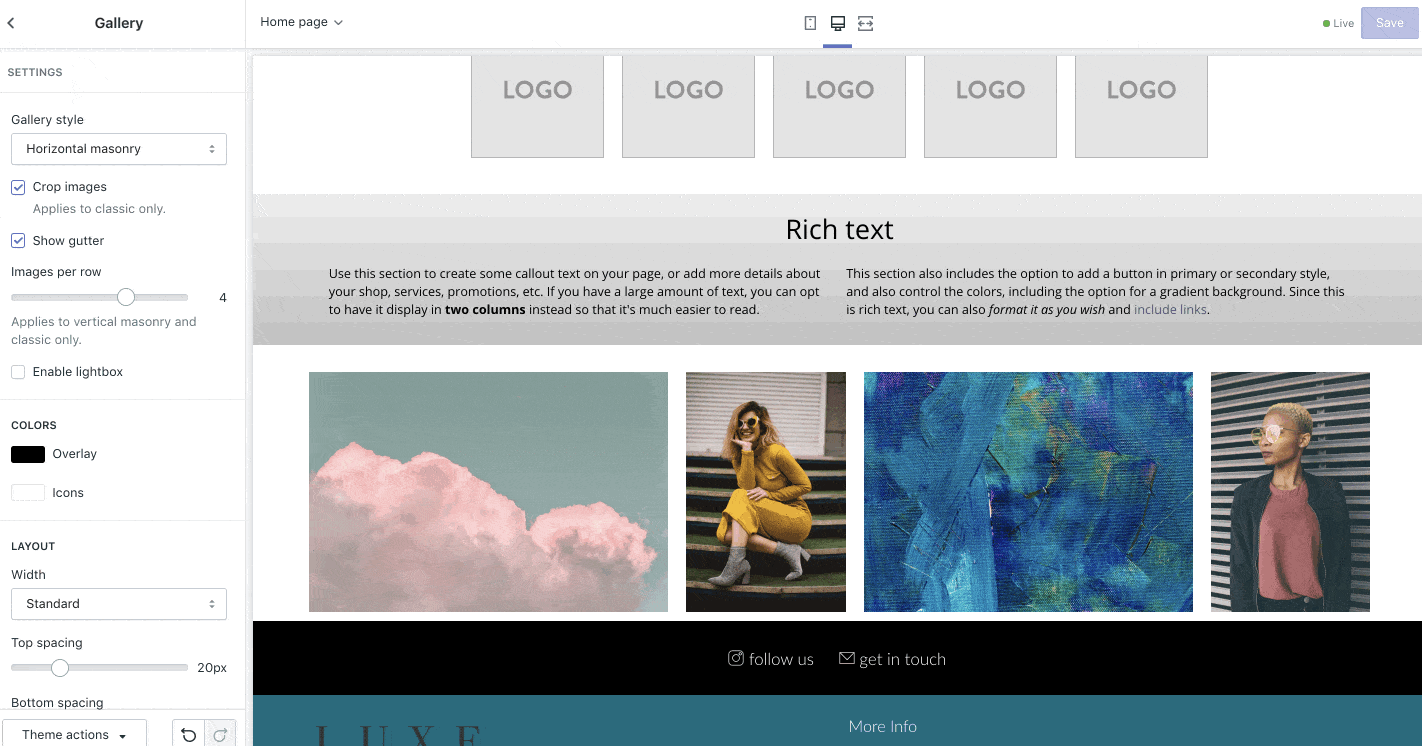1422x746 pixels.
Task: Click the Save button
Action: coord(1389,23)
